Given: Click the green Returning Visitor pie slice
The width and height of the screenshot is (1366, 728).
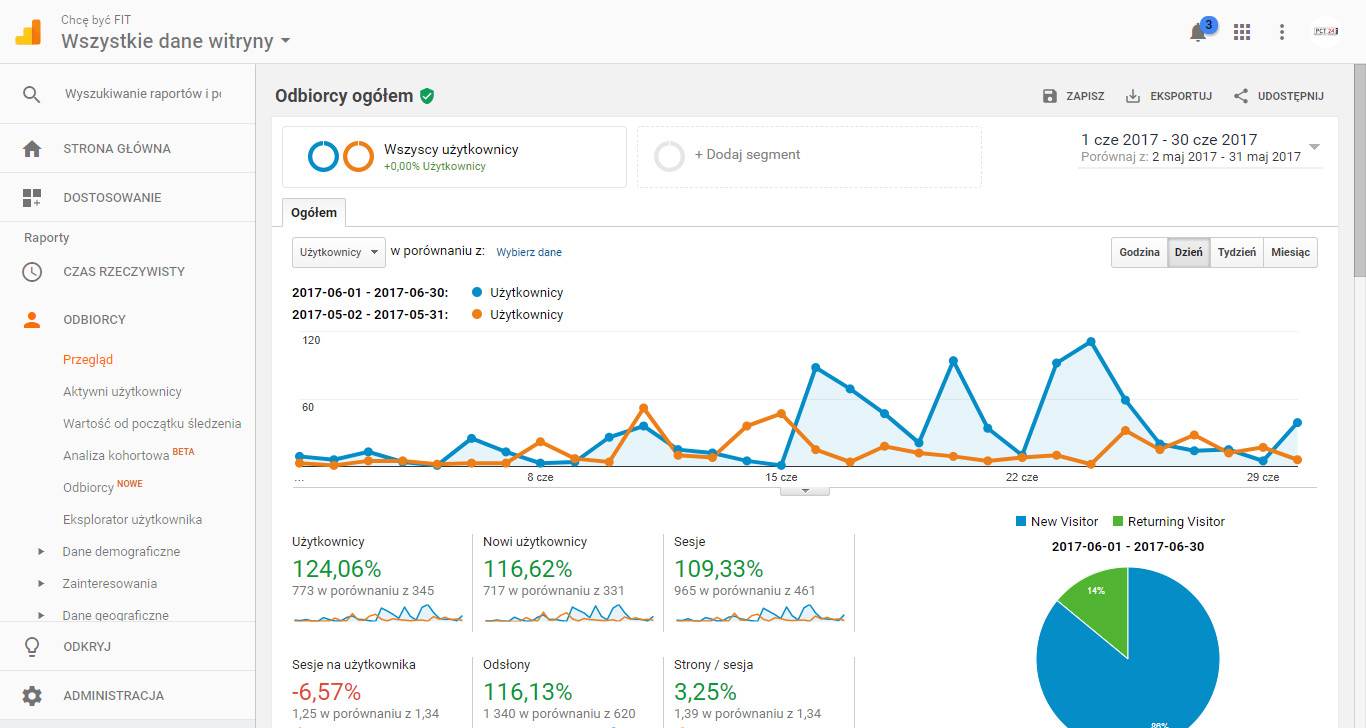Looking at the screenshot, I should (x=1094, y=588).
